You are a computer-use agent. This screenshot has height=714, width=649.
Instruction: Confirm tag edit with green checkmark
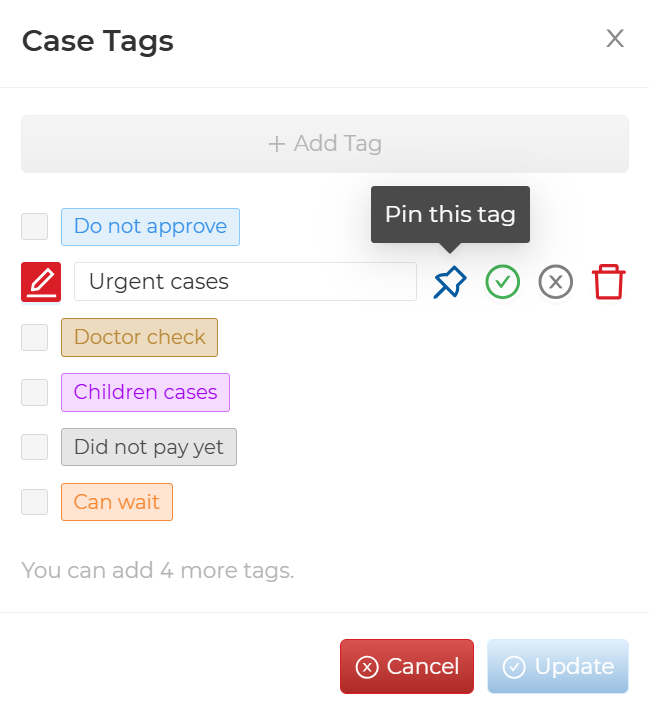point(503,282)
